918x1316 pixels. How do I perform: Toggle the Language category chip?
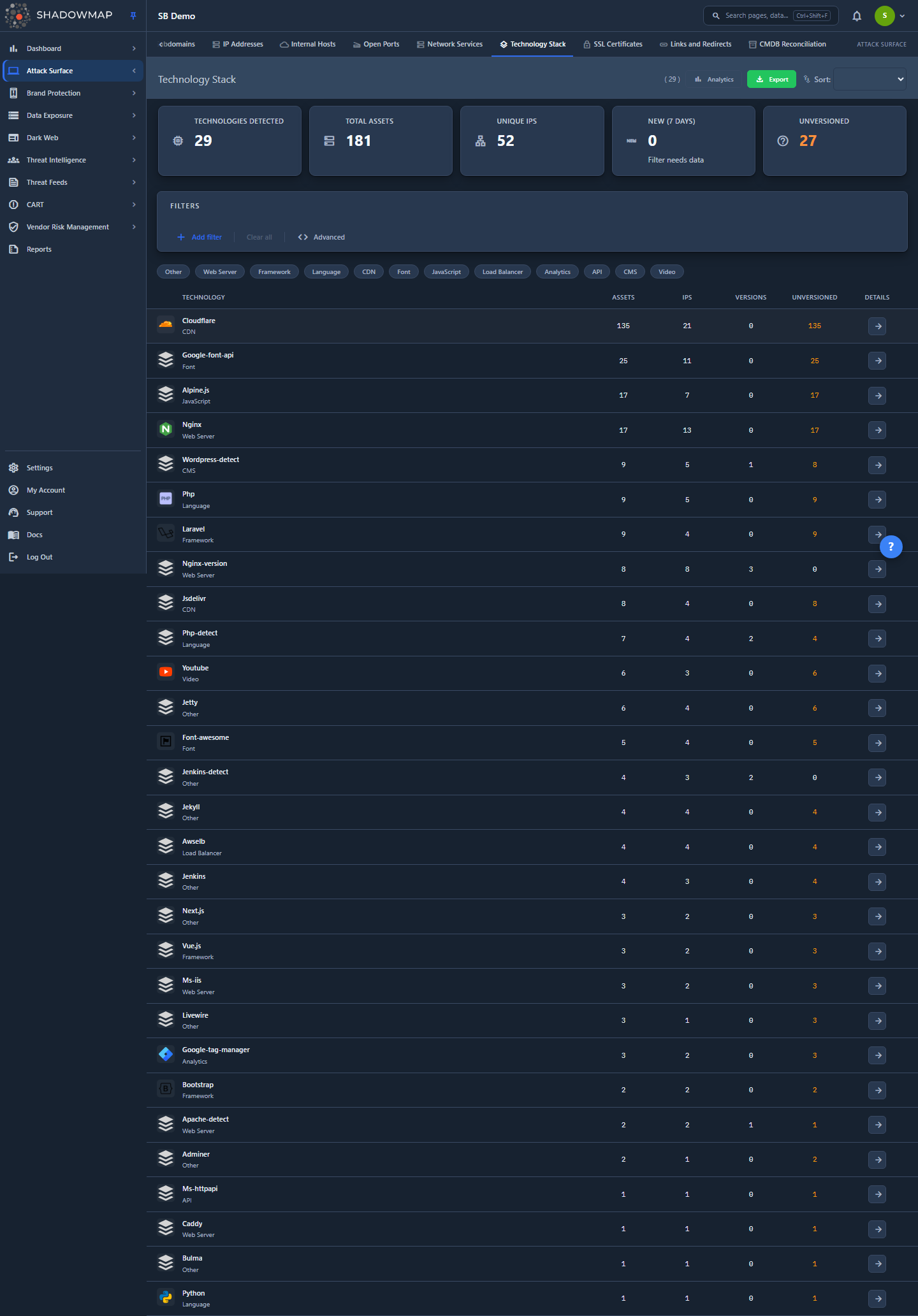(326, 272)
